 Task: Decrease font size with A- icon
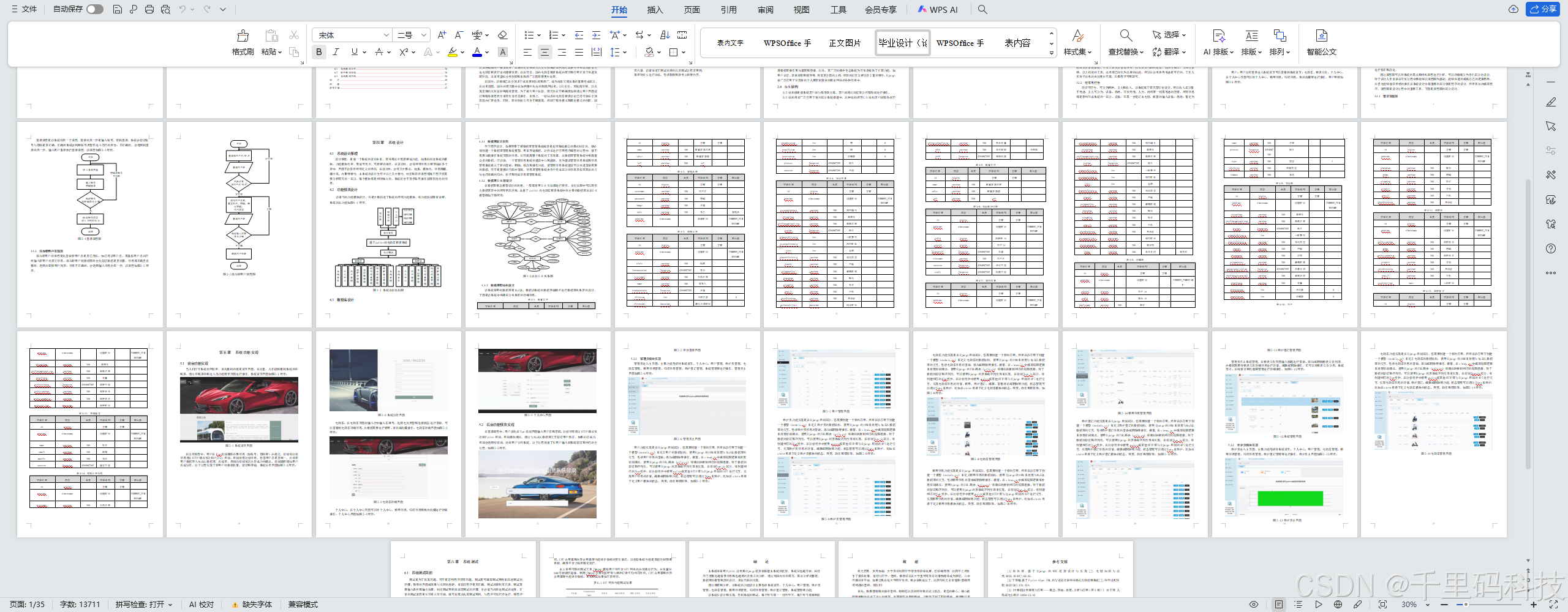(x=459, y=35)
